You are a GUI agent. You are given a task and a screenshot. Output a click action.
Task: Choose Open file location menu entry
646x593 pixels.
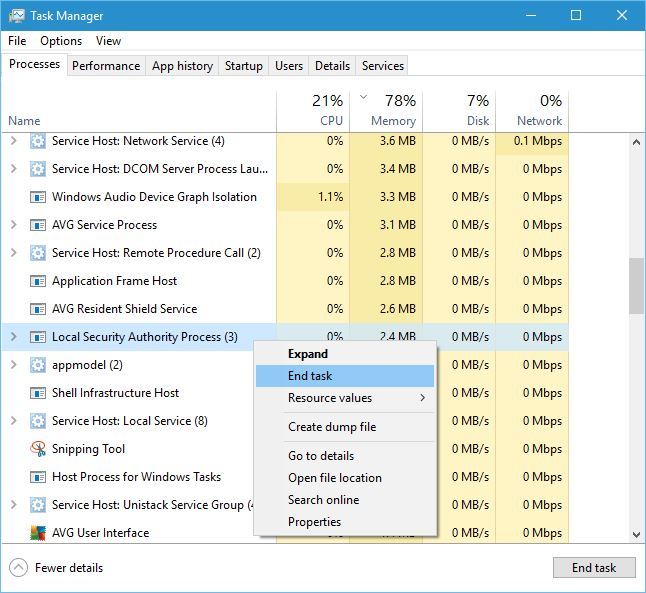[x=345, y=478]
